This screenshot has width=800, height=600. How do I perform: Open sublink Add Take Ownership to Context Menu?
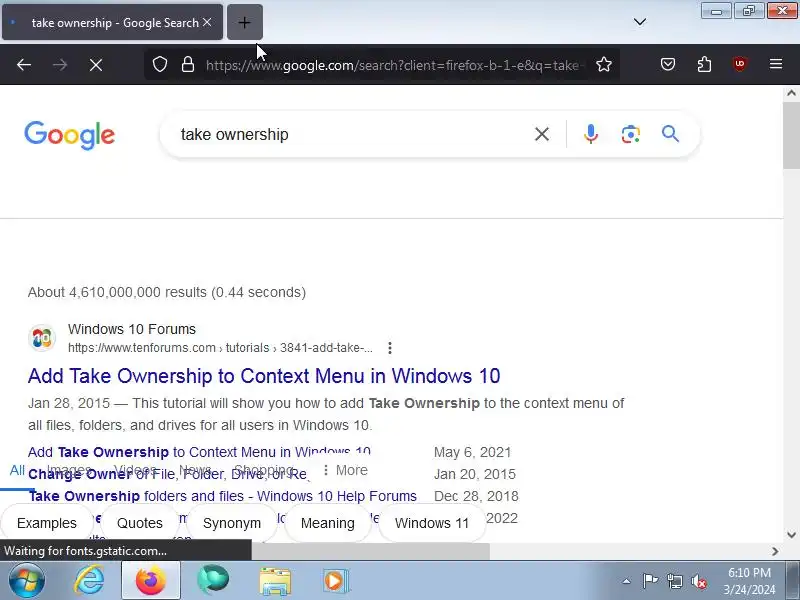199,452
